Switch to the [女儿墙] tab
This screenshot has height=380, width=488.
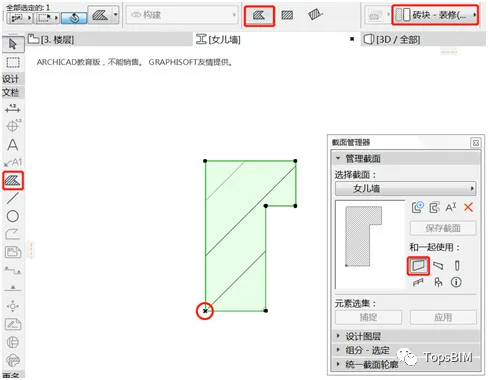(x=276, y=40)
